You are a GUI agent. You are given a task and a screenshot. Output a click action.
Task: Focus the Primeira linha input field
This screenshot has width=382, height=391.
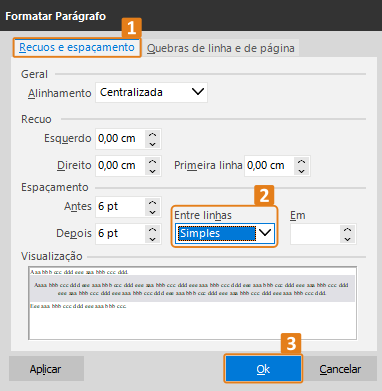pyautogui.click(x=270, y=166)
